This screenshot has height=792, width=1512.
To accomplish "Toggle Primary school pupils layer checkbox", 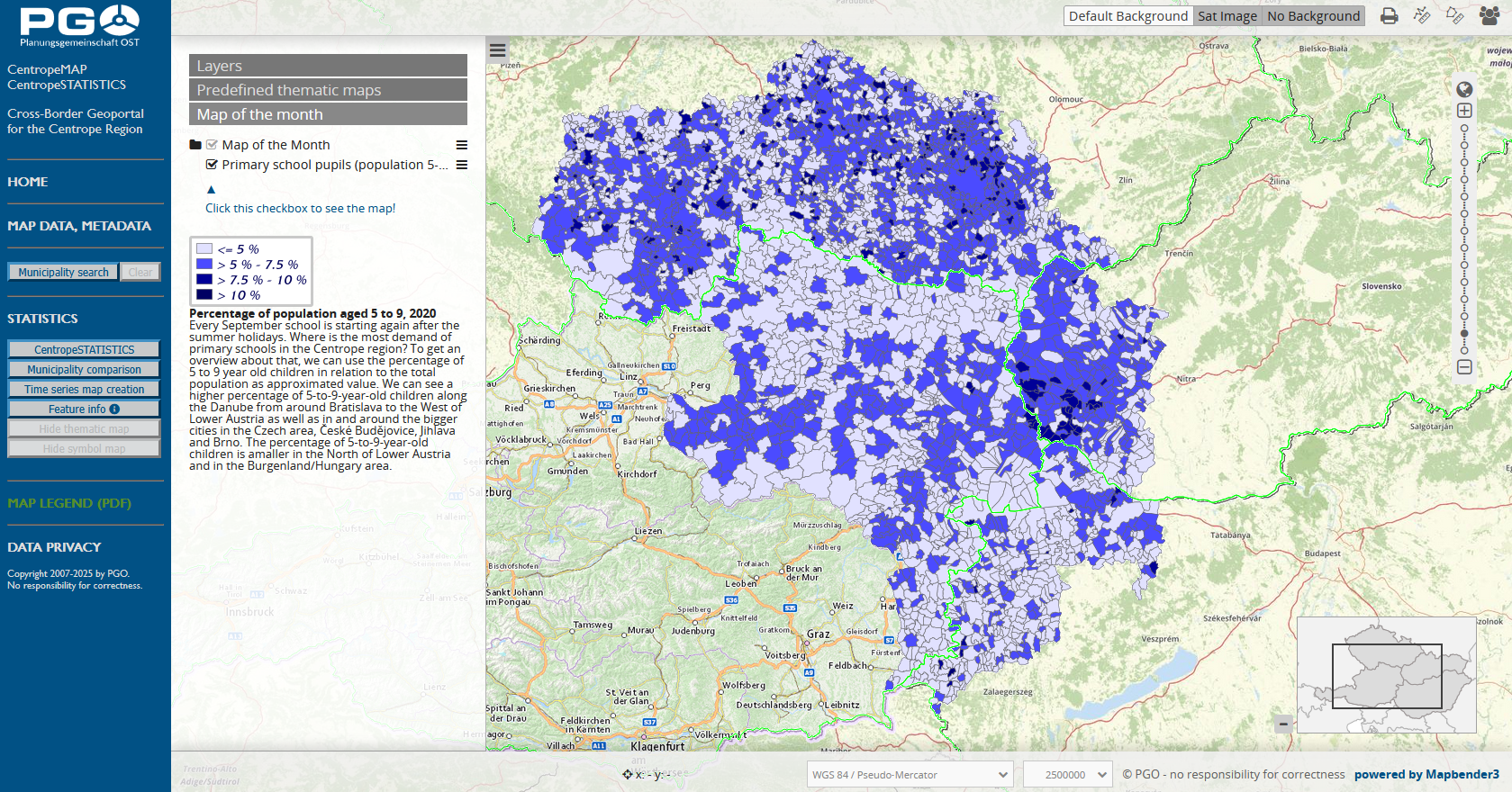I will [x=212, y=165].
